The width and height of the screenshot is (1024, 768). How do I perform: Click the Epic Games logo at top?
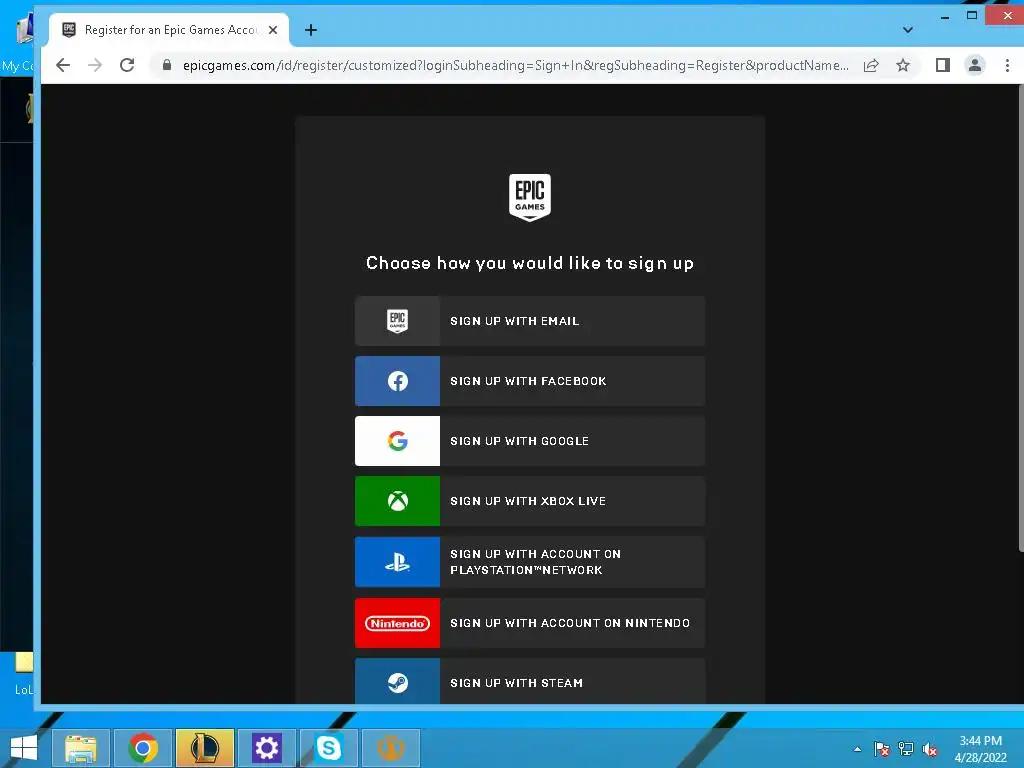pyautogui.click(x=530, y=197)
